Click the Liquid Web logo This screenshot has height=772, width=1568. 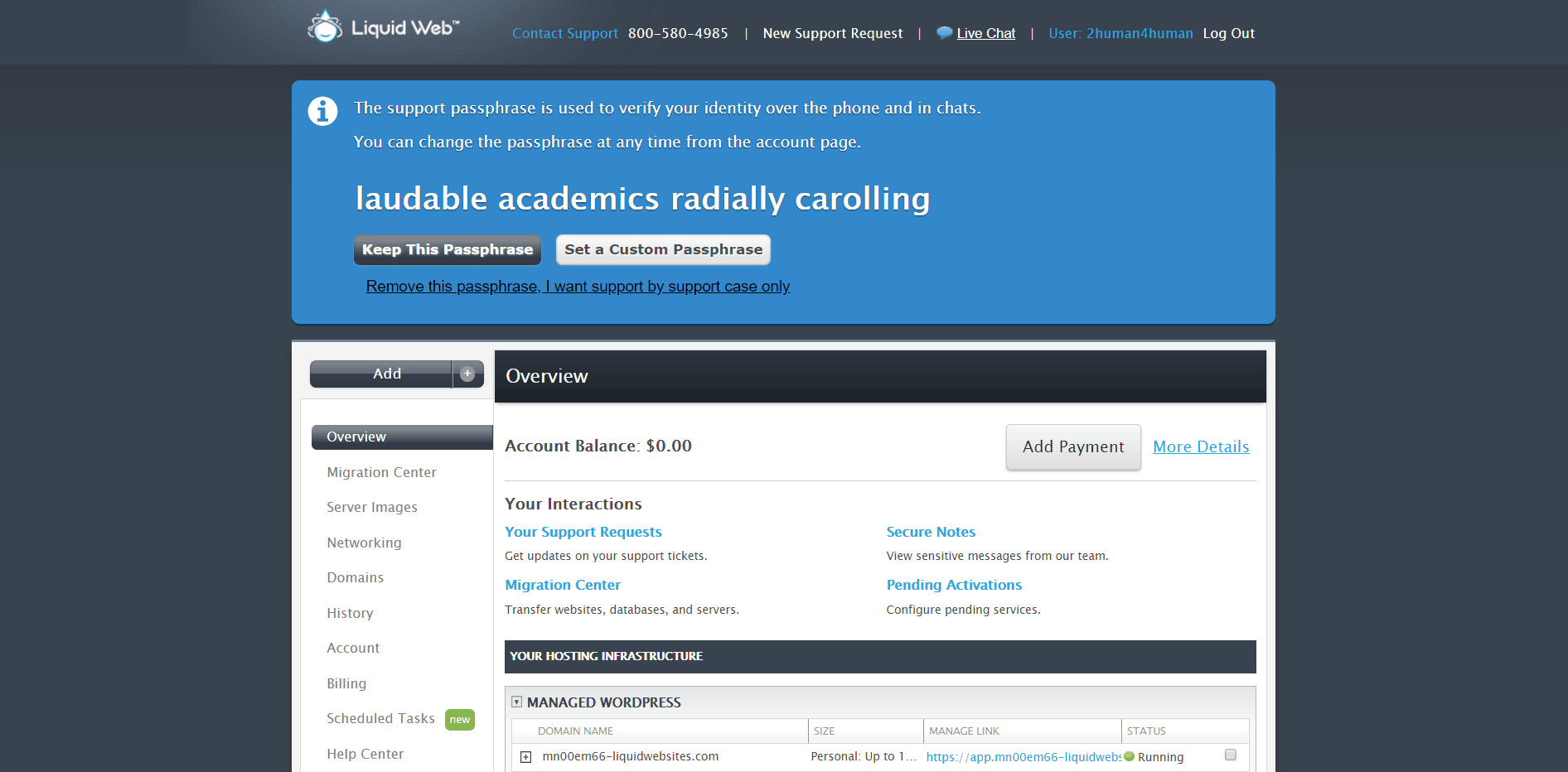point(383,27)
